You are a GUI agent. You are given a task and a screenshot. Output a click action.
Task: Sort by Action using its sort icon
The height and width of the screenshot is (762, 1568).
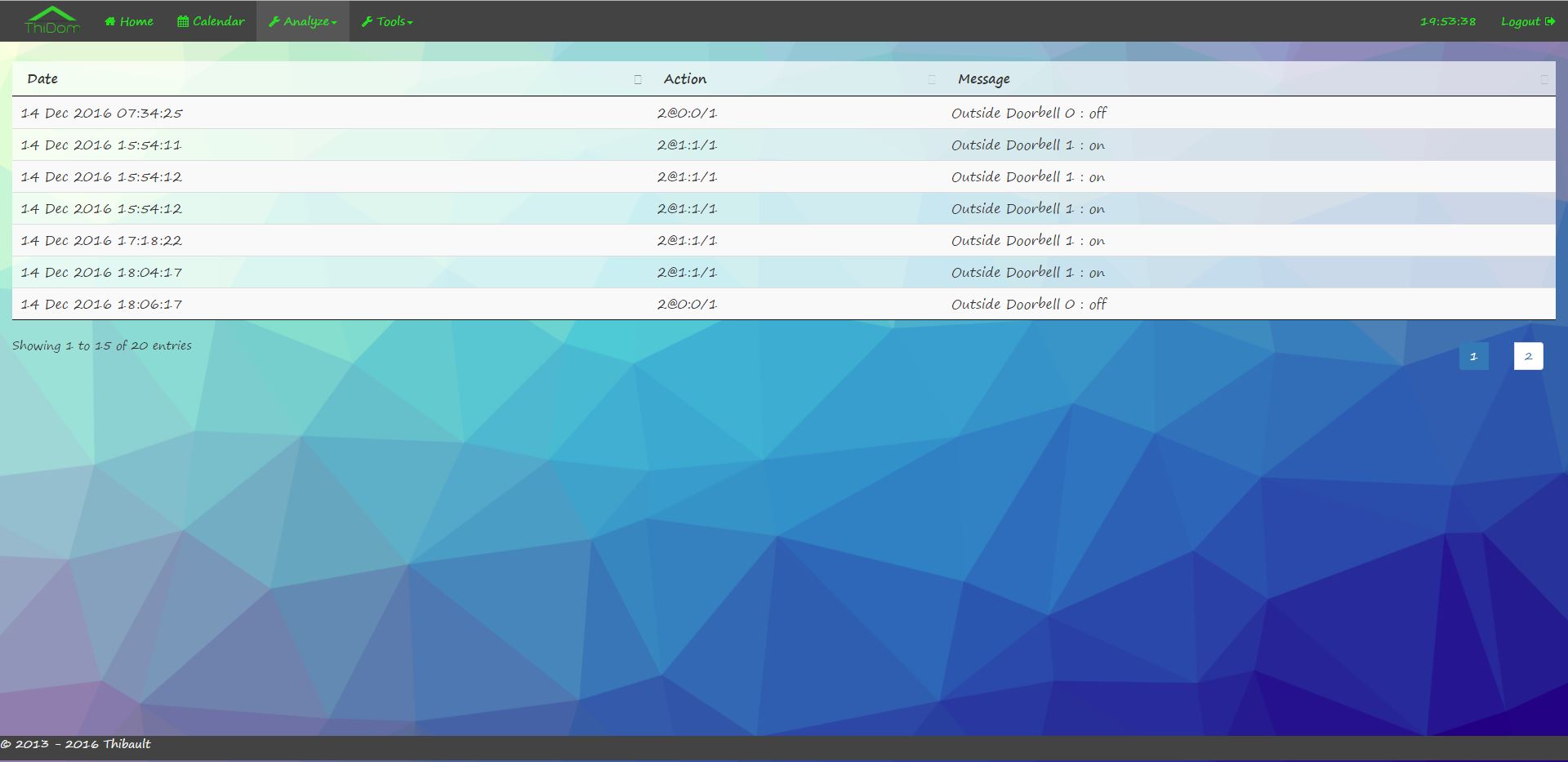[x=932, y=79]
